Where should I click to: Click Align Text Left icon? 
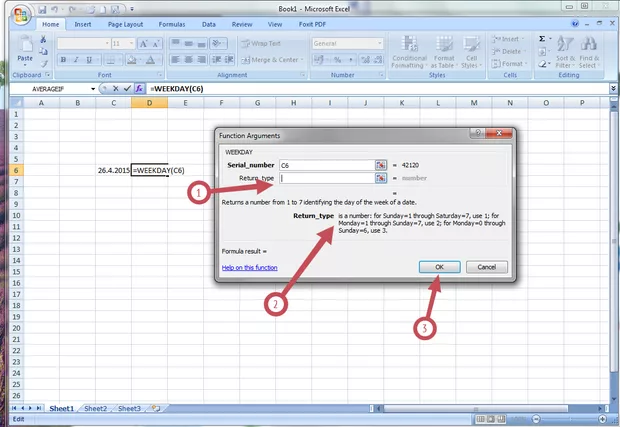tap(176, 60)
